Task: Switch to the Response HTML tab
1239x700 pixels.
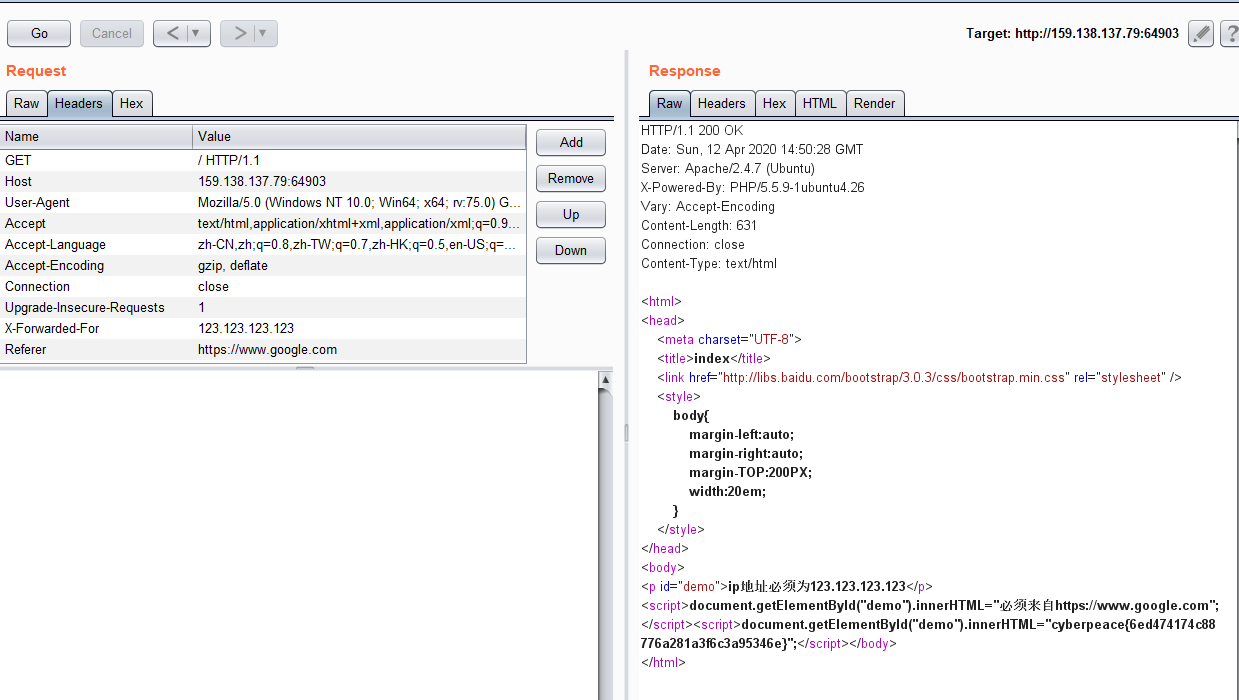Action: (x=820, y=103)
